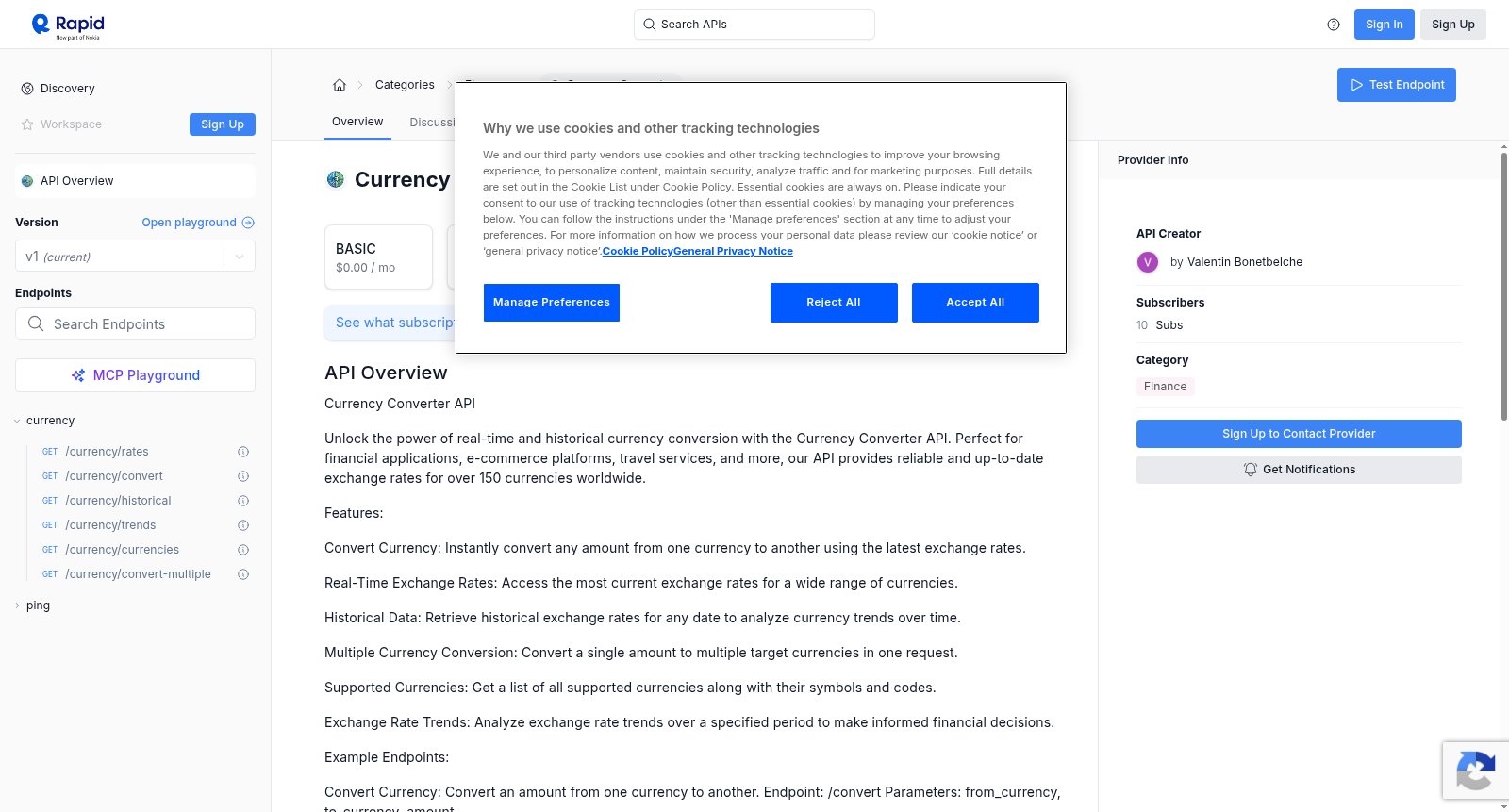Click Manage Preferences in cookie dialog
The width and height of the screenshot is (1509, 812).
pyautogui.click(x=552, y=303)
